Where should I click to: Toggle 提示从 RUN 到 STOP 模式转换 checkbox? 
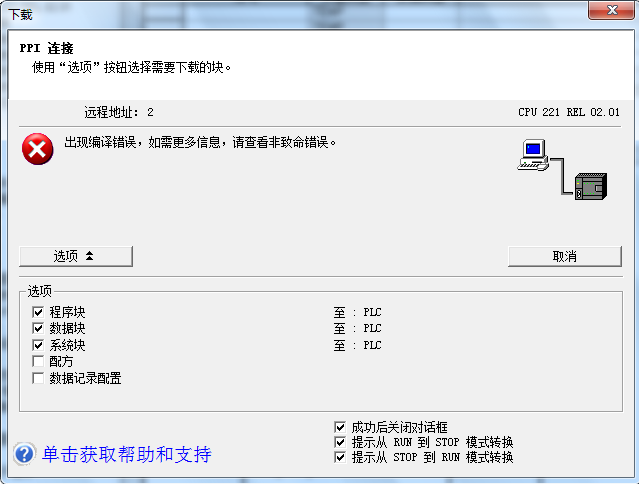point(342,442)
